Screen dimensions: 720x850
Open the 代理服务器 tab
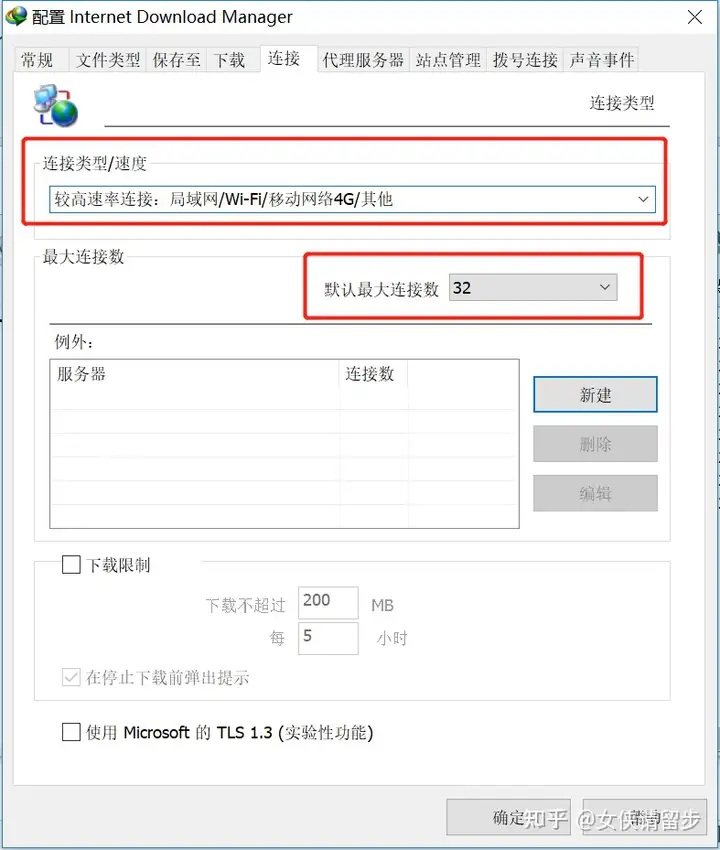[x=363, y=60]
